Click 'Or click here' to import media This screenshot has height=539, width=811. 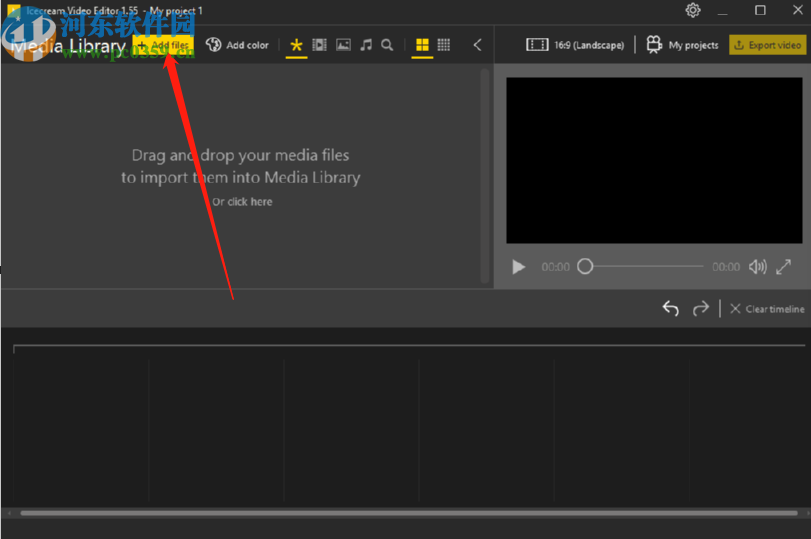coord(242,202)
